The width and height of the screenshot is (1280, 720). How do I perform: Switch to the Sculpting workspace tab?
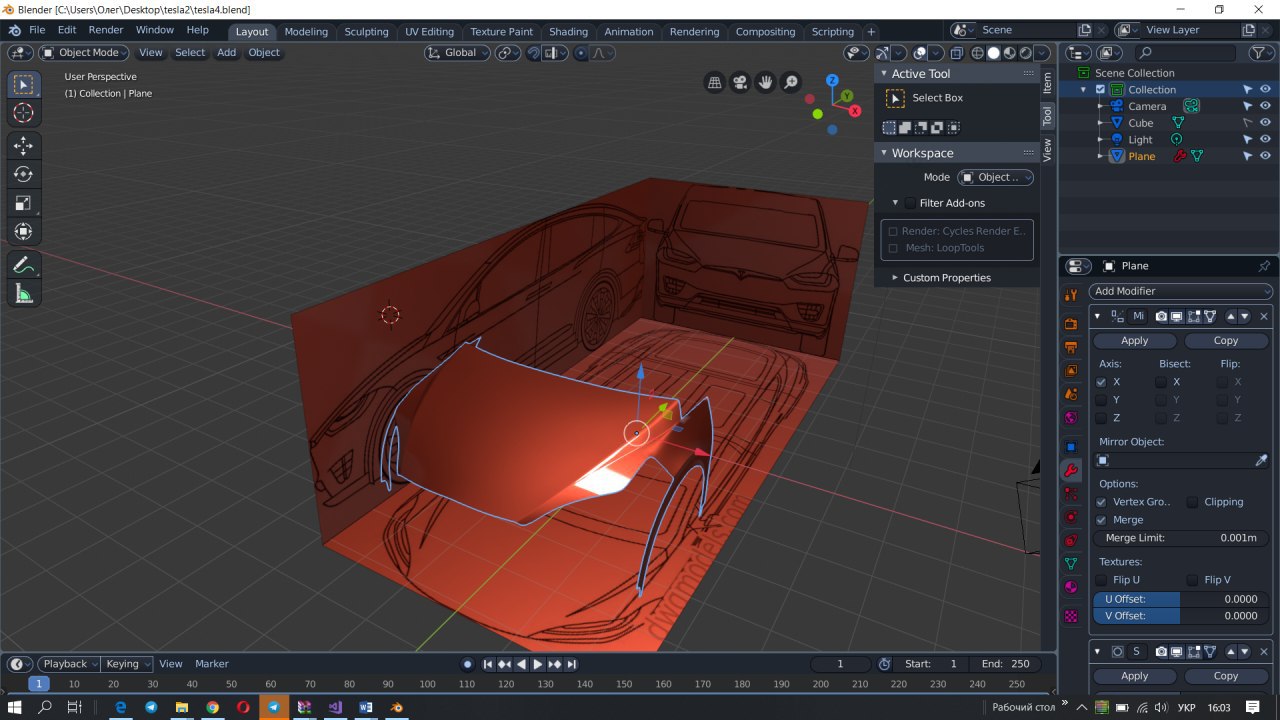point(366,31)
